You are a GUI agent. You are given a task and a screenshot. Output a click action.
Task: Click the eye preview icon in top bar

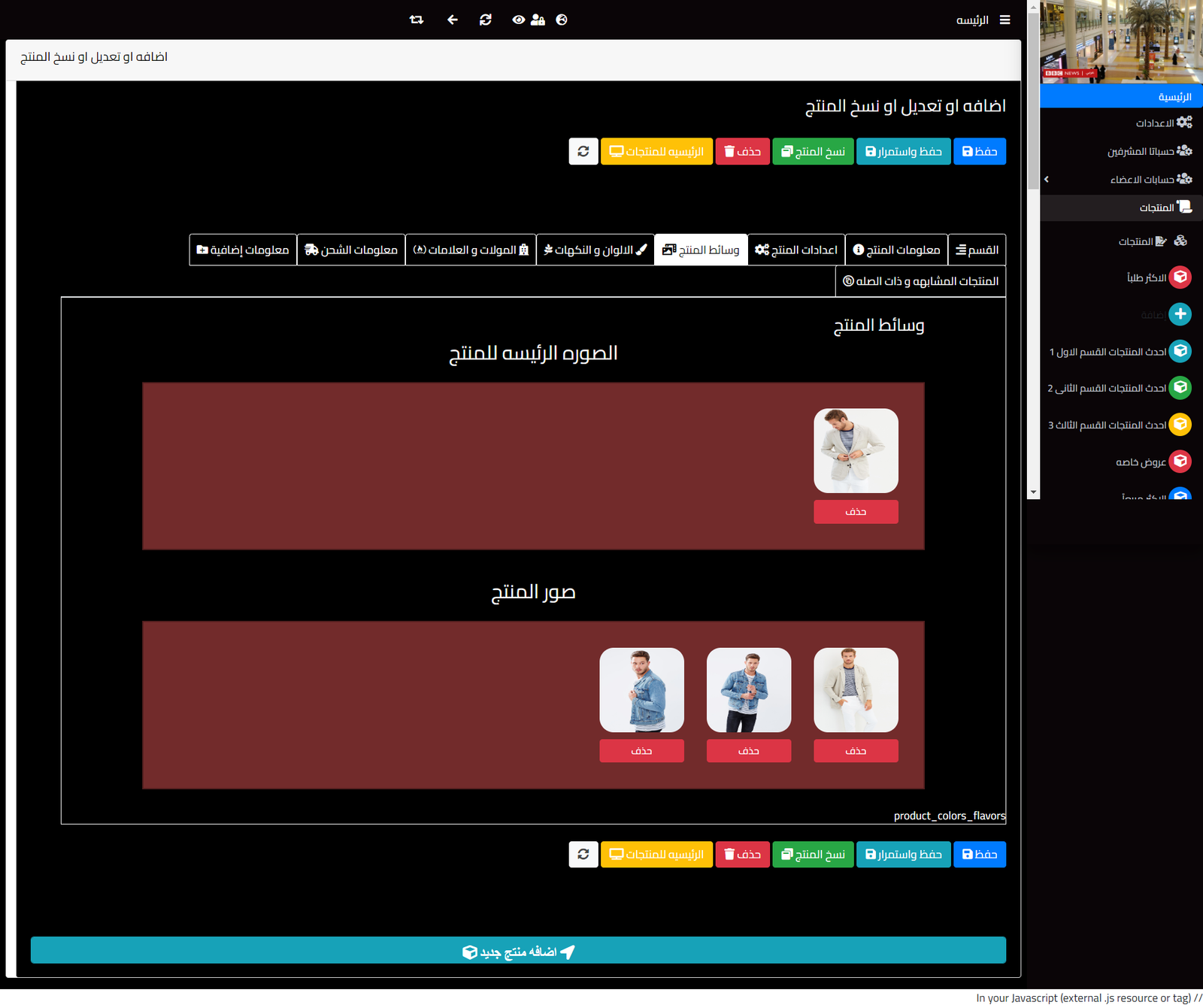[518, 20]
